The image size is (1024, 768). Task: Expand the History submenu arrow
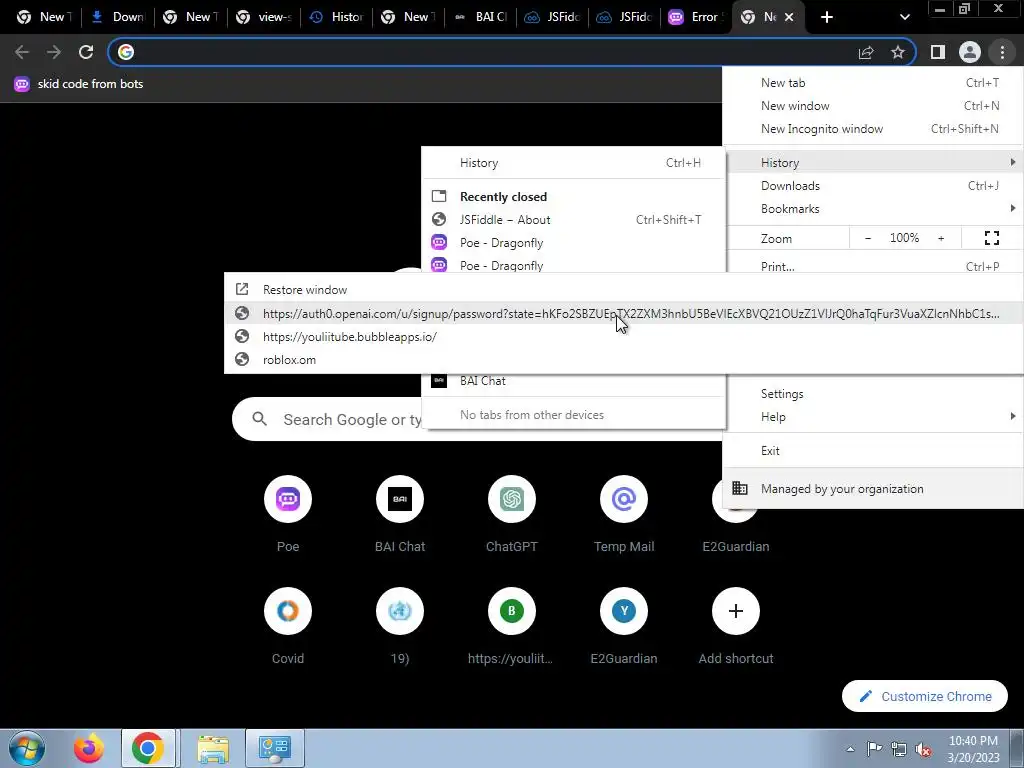pos(1012,162)
